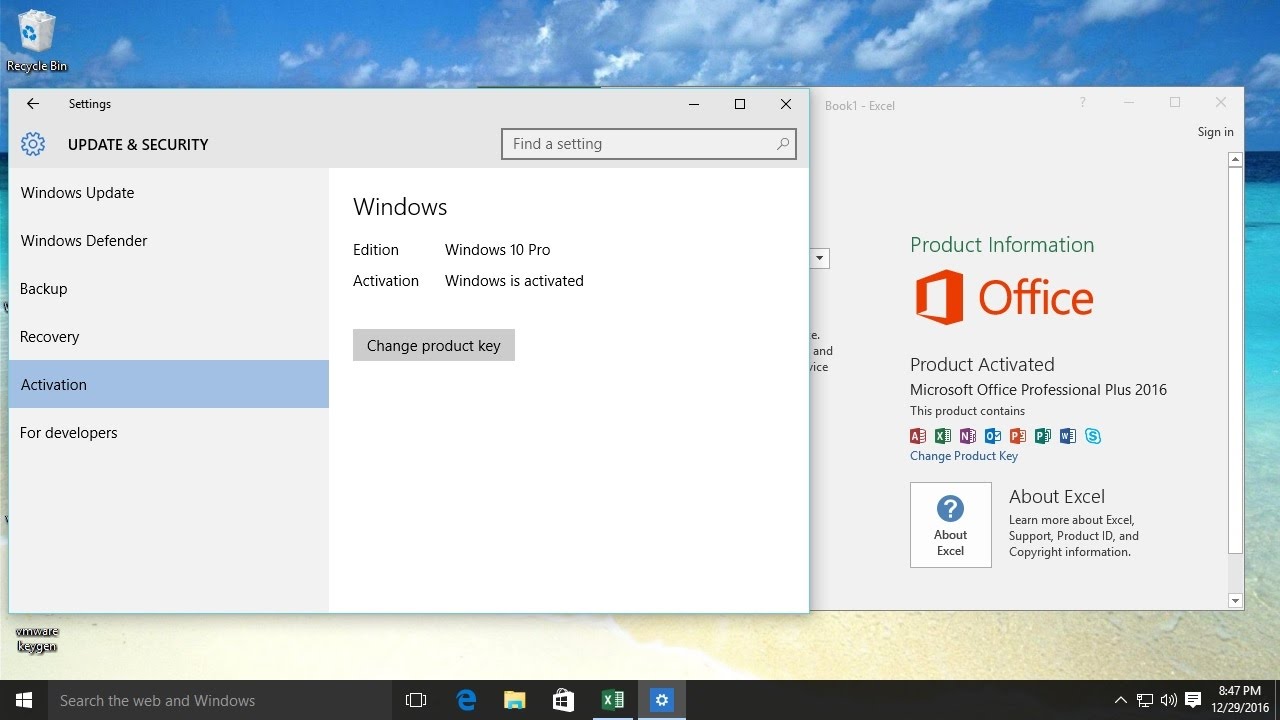The height and width of the screenshot is (720, 1280).
Task: Open the Action Center notifications icon
Action: [x=1192, y=701]
